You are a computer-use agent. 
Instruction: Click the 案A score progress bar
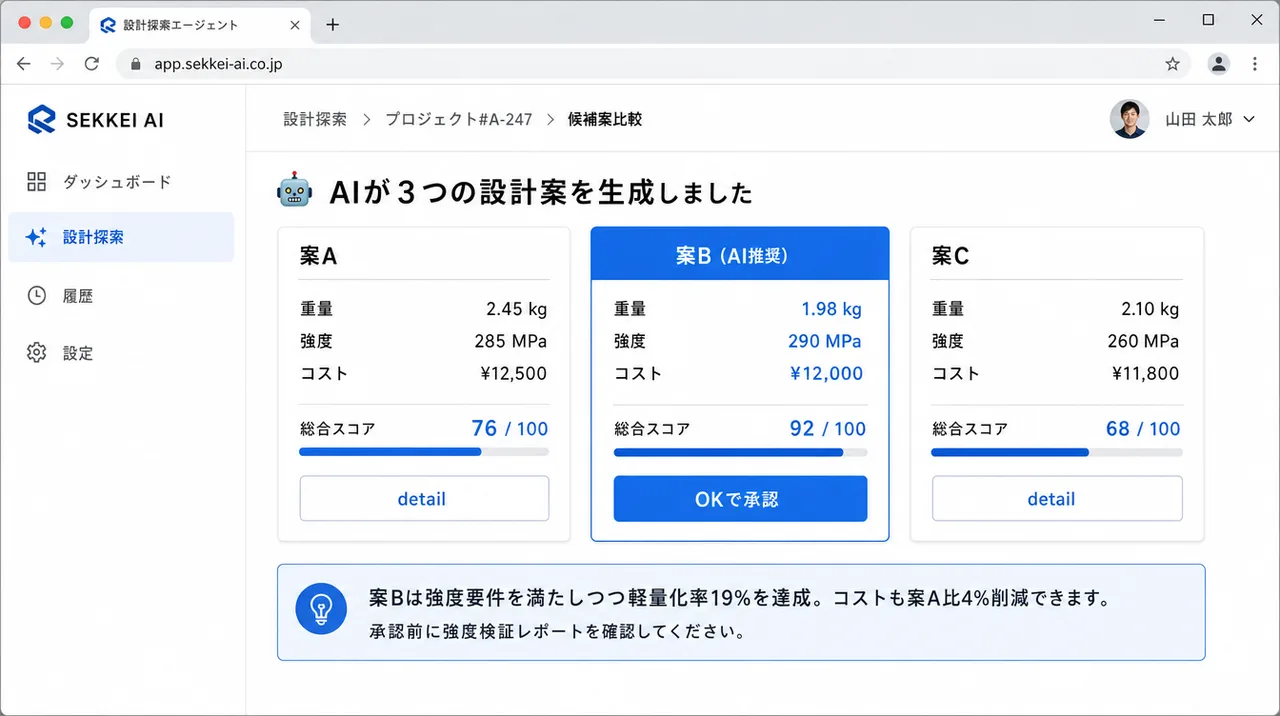tap(424, 452)
